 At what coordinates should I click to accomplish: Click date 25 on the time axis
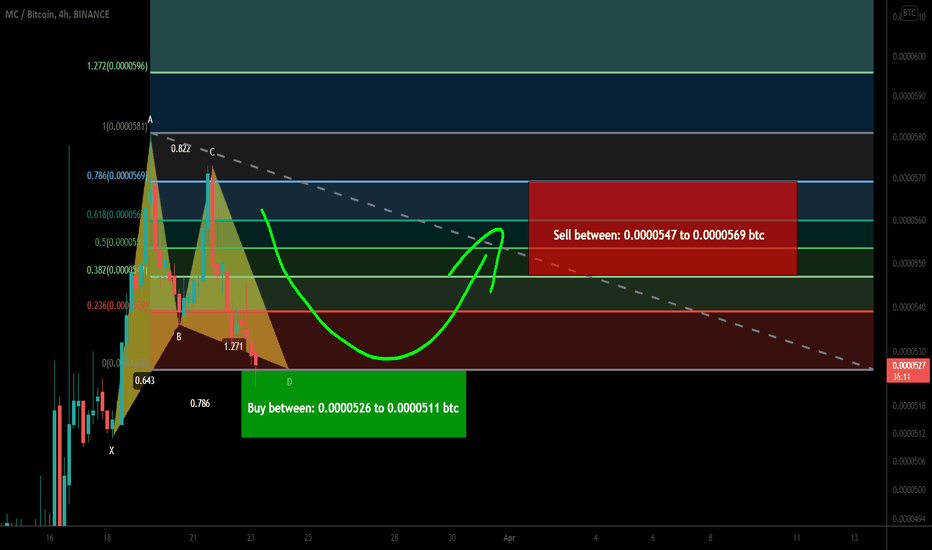[308, 538]
